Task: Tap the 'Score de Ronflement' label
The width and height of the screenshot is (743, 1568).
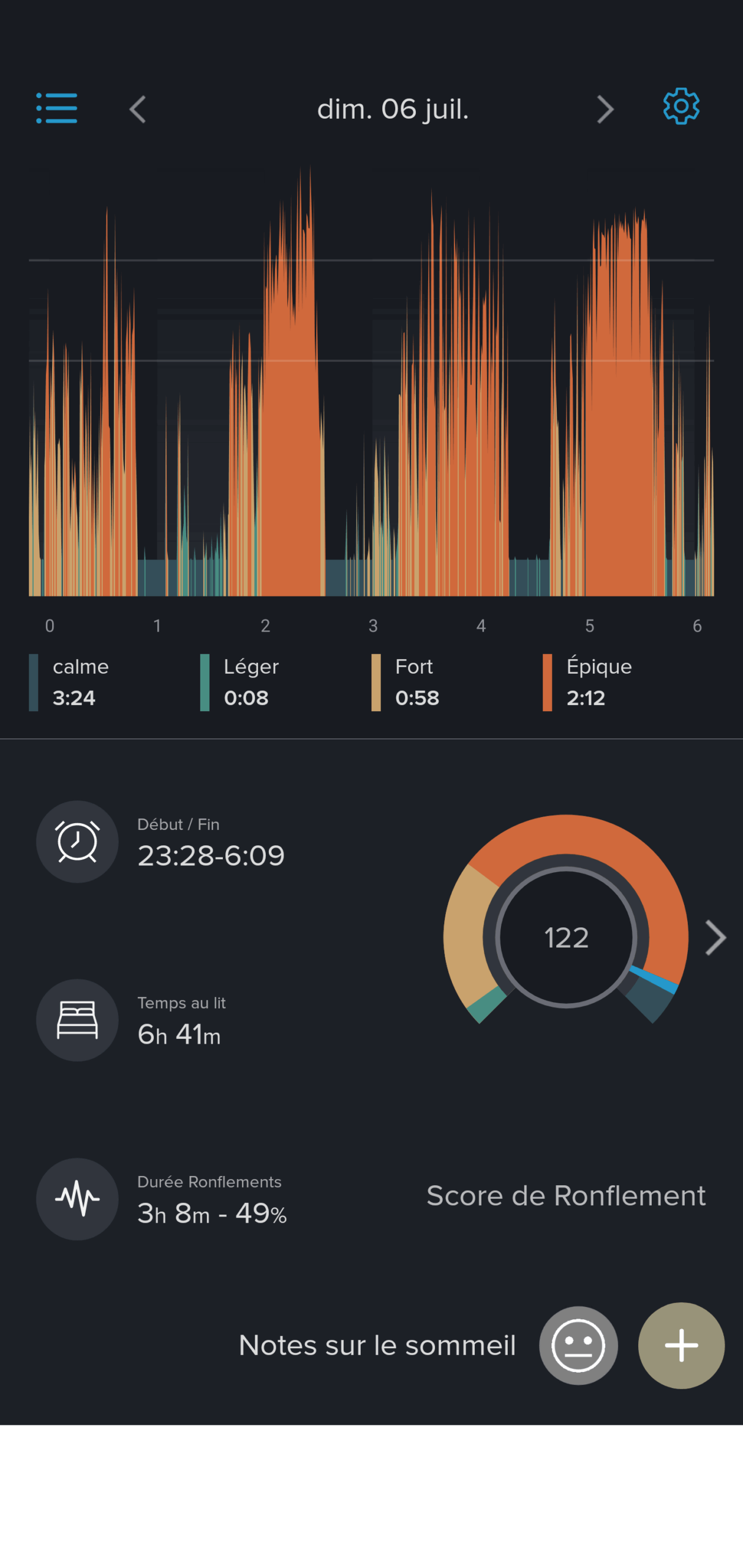Action: [x=565, y=1196]
